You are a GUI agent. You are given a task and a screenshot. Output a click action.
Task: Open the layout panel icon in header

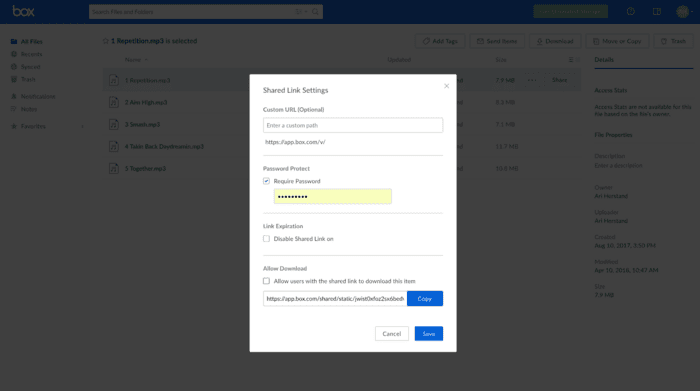pos(657,12)
